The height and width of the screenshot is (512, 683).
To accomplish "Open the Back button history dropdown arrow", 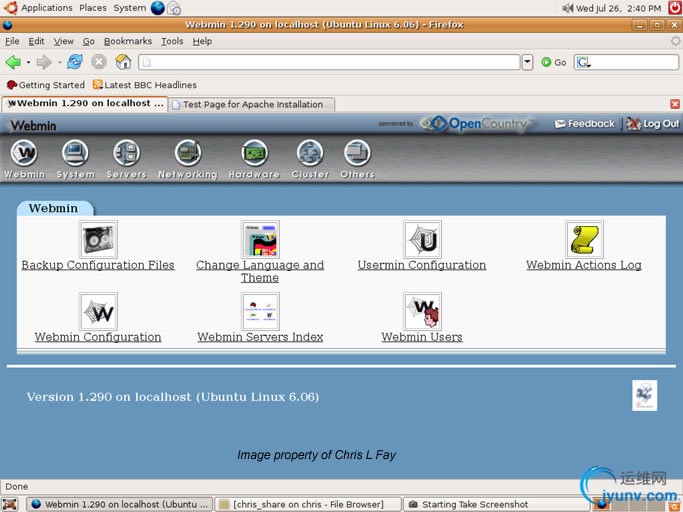I will click(x=28, y=62).
